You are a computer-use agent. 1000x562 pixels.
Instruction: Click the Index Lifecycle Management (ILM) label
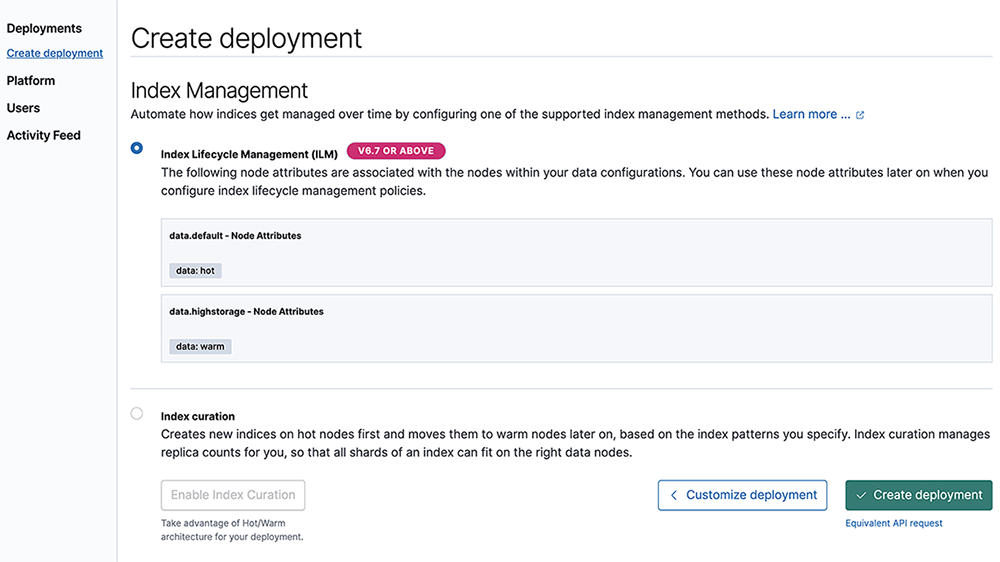[x=249, y=154]
